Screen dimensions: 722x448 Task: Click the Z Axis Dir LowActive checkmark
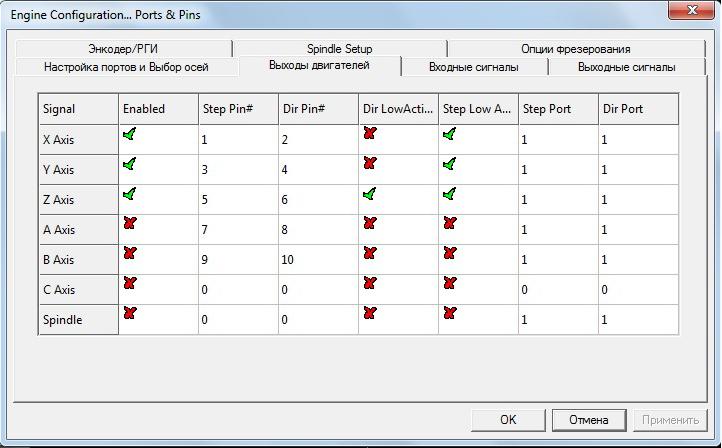370,194
